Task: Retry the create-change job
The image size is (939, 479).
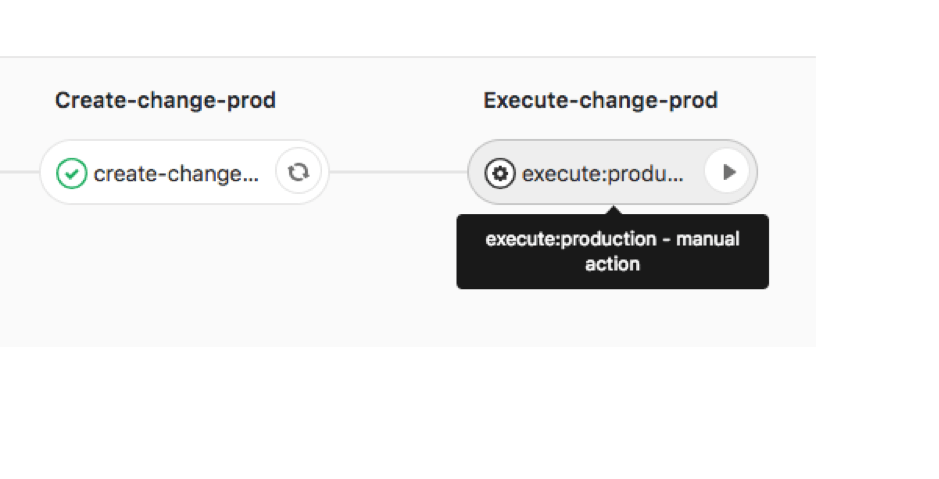Action: pos(298,172)
